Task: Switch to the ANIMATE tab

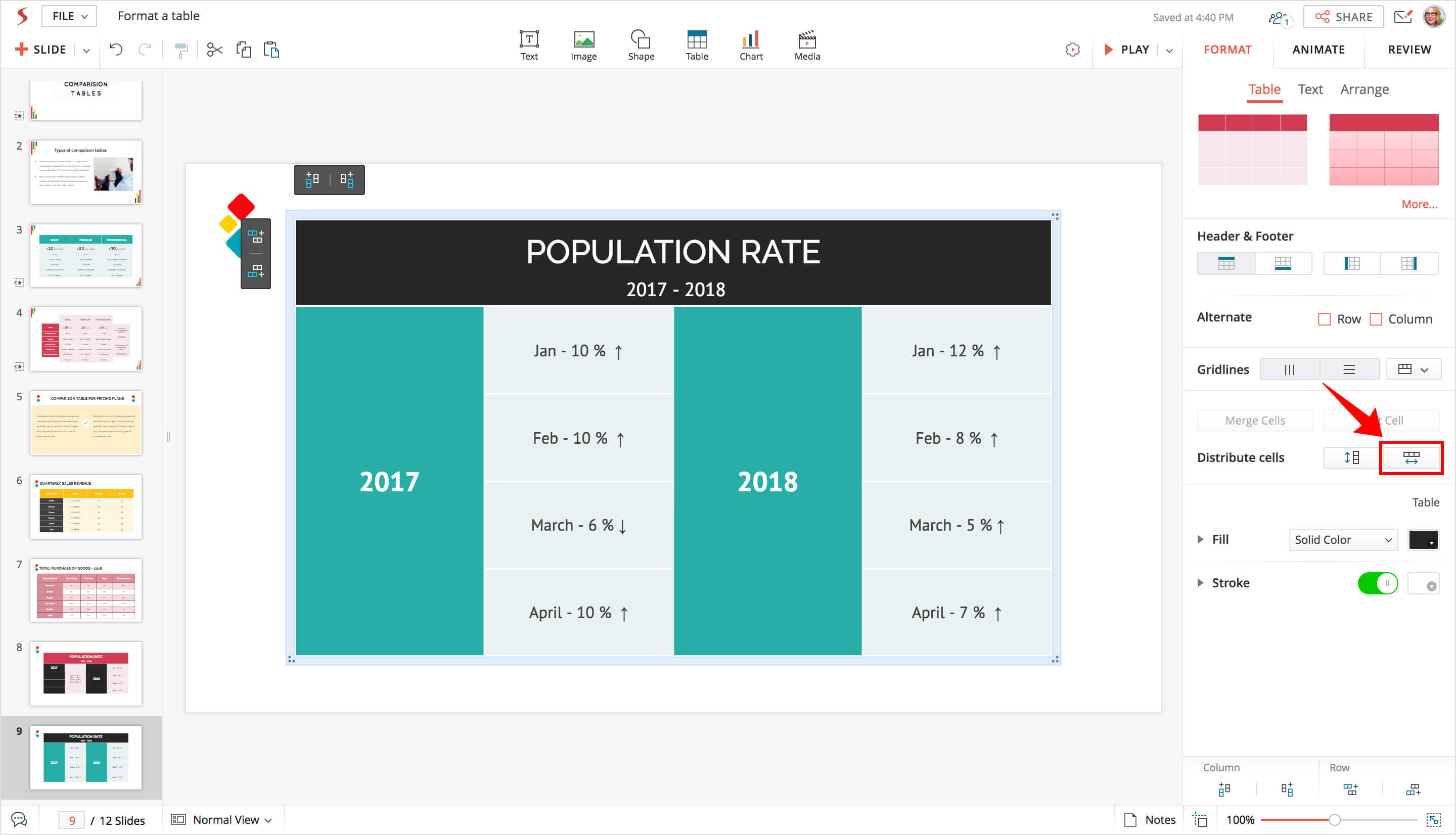Action: [x=1318, y=50]
